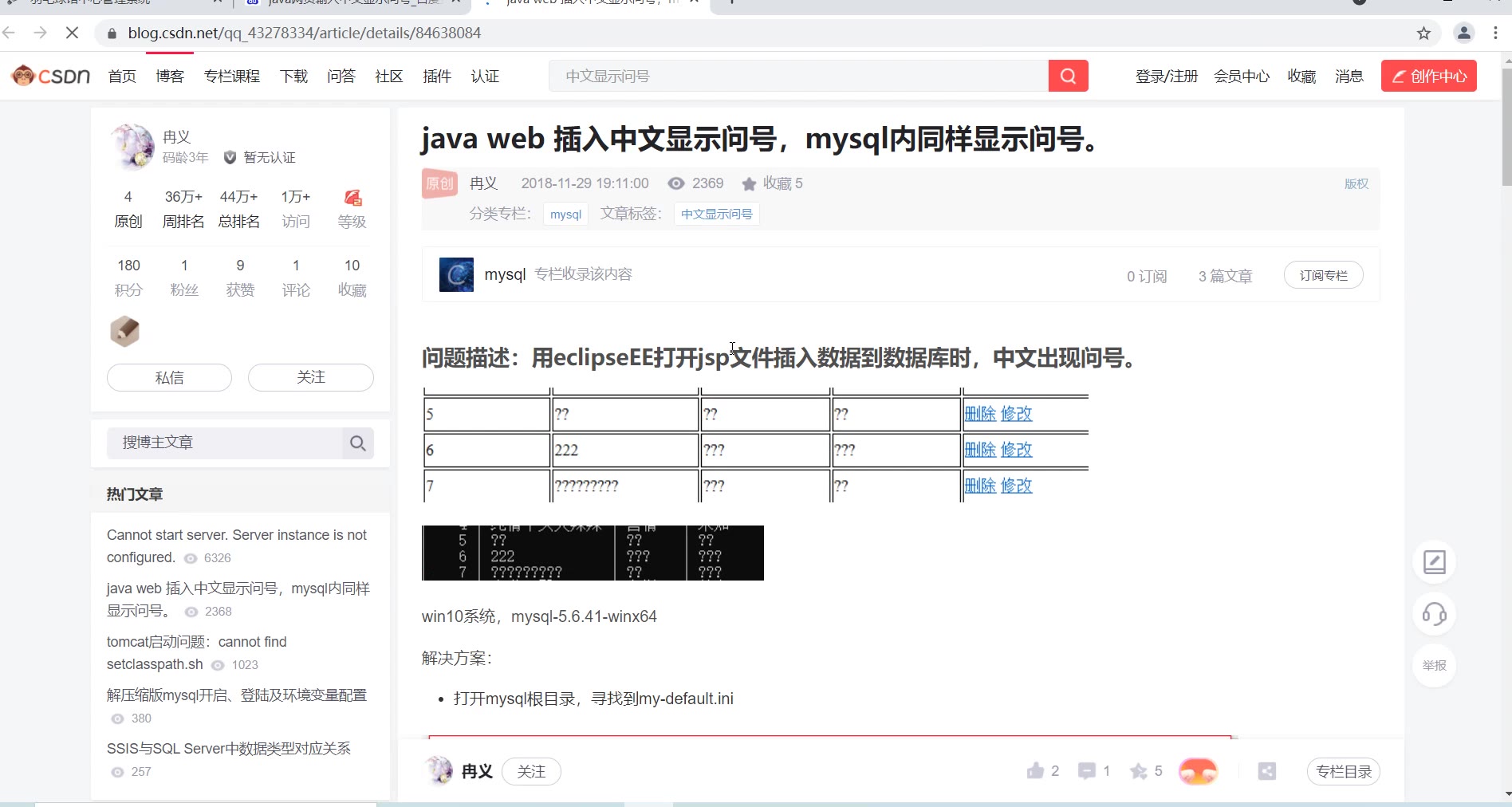Click the author level badge icon

352,197
